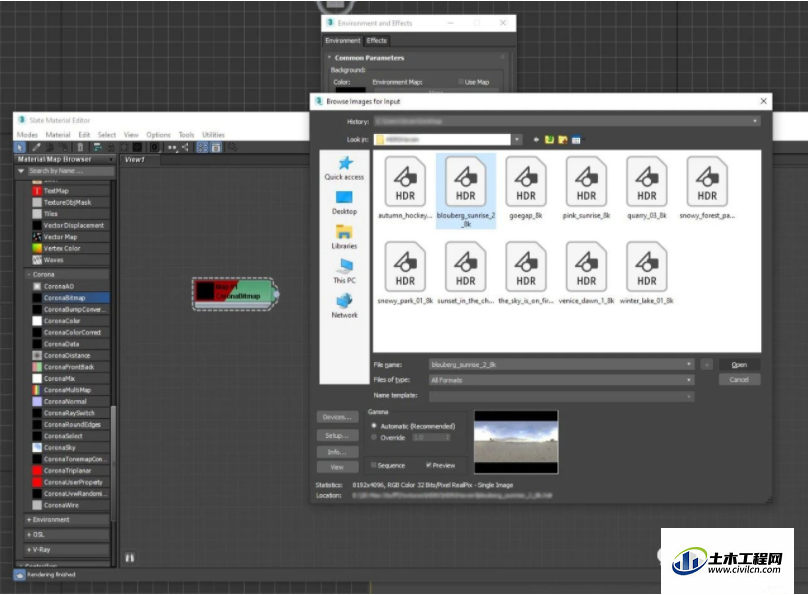Pick material from object with eyedropper
Viewport: 810px width, 595px height.
click(x=36, y=148)
